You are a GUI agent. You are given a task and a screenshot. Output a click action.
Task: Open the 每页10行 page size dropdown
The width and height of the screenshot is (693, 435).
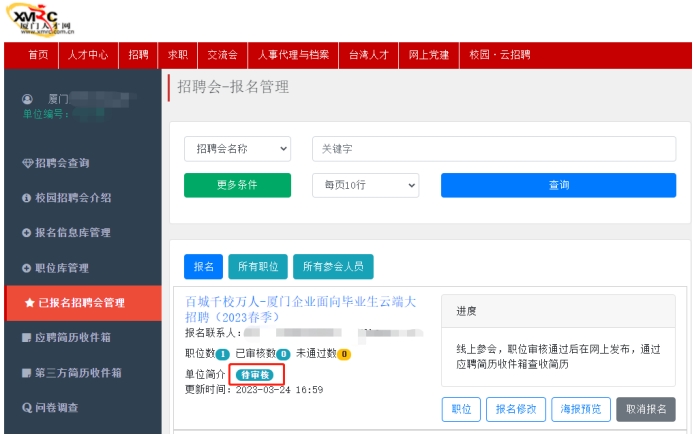coord(365,185)
